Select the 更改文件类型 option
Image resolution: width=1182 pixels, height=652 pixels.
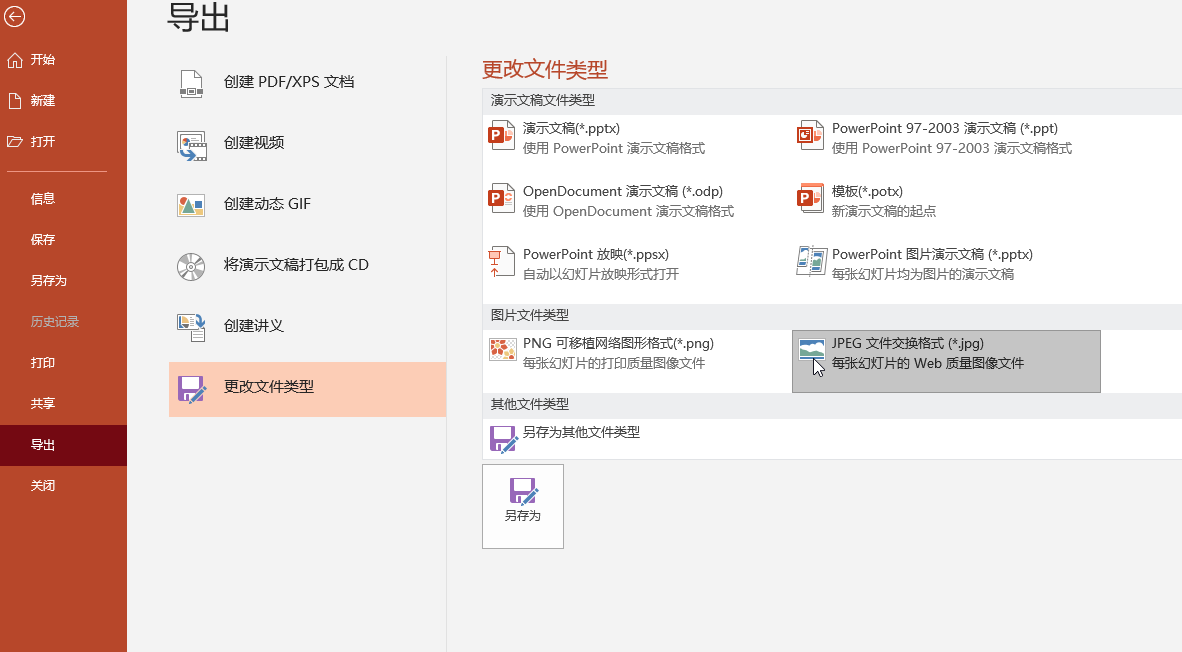coord(308,389)
